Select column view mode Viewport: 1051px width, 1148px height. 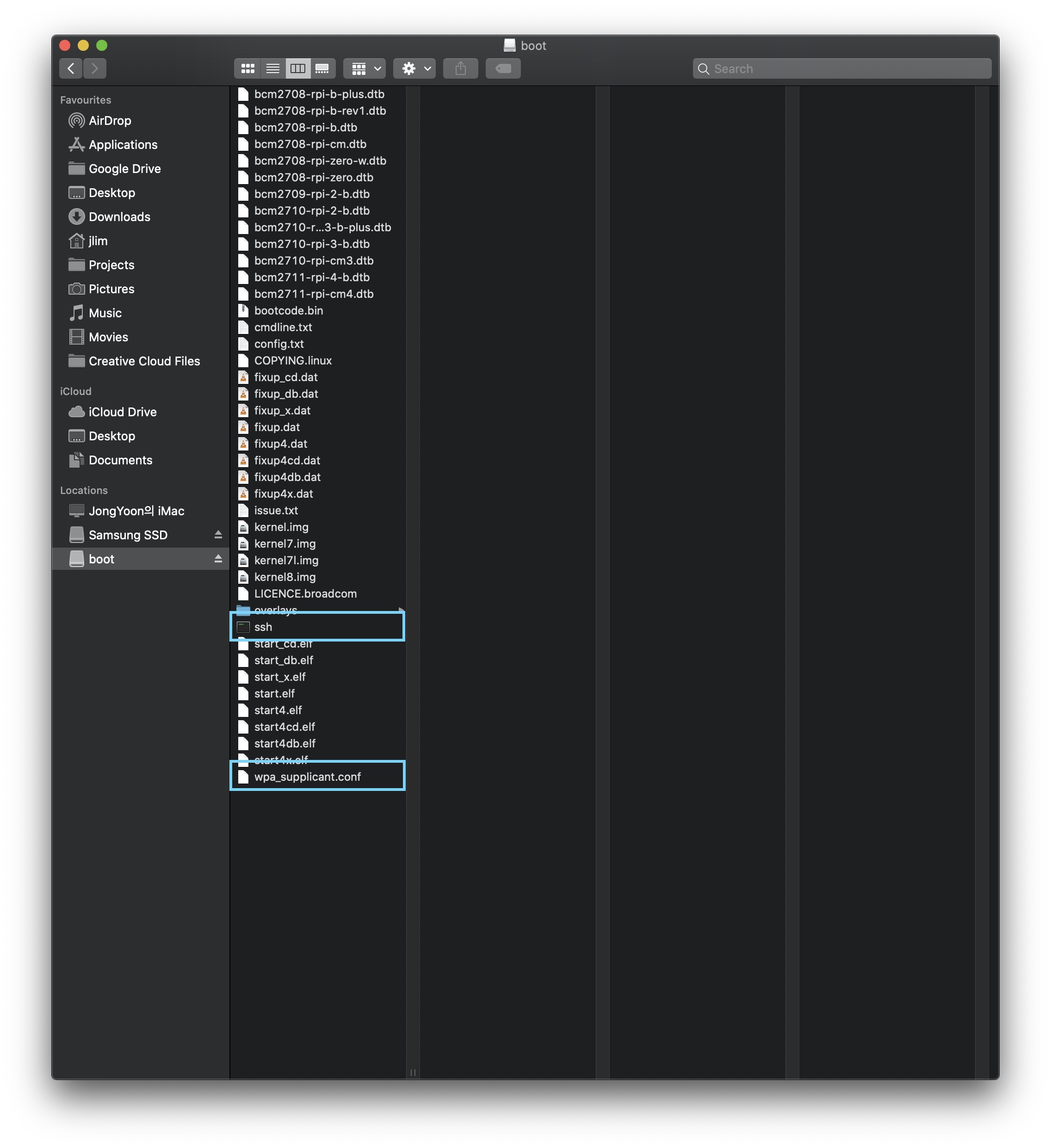pos(298,68)
